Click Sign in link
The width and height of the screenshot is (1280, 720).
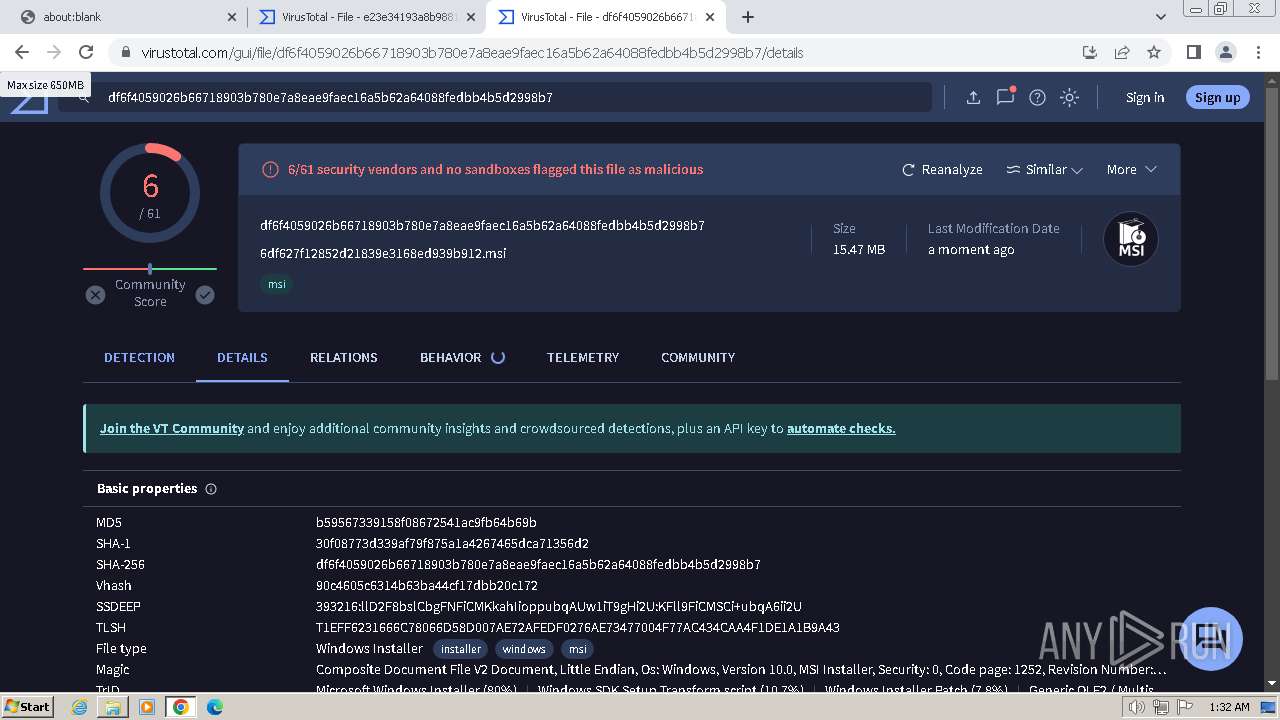point(1145,97)
